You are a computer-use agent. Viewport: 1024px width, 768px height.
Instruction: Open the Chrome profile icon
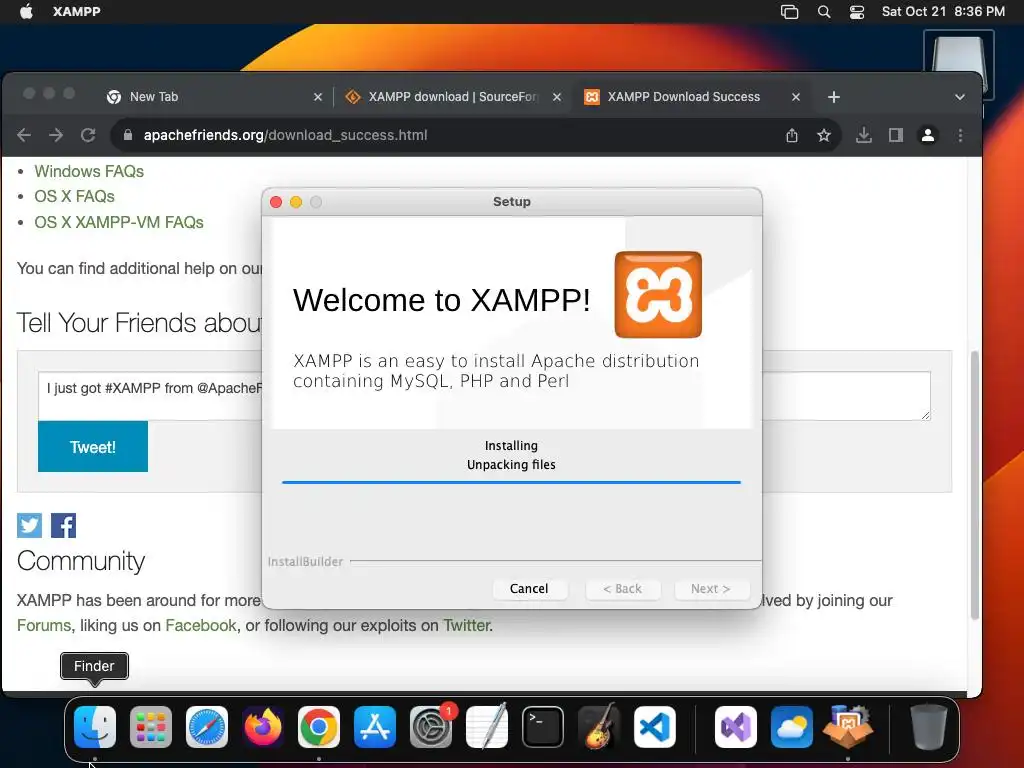click(x=927, y=135)
